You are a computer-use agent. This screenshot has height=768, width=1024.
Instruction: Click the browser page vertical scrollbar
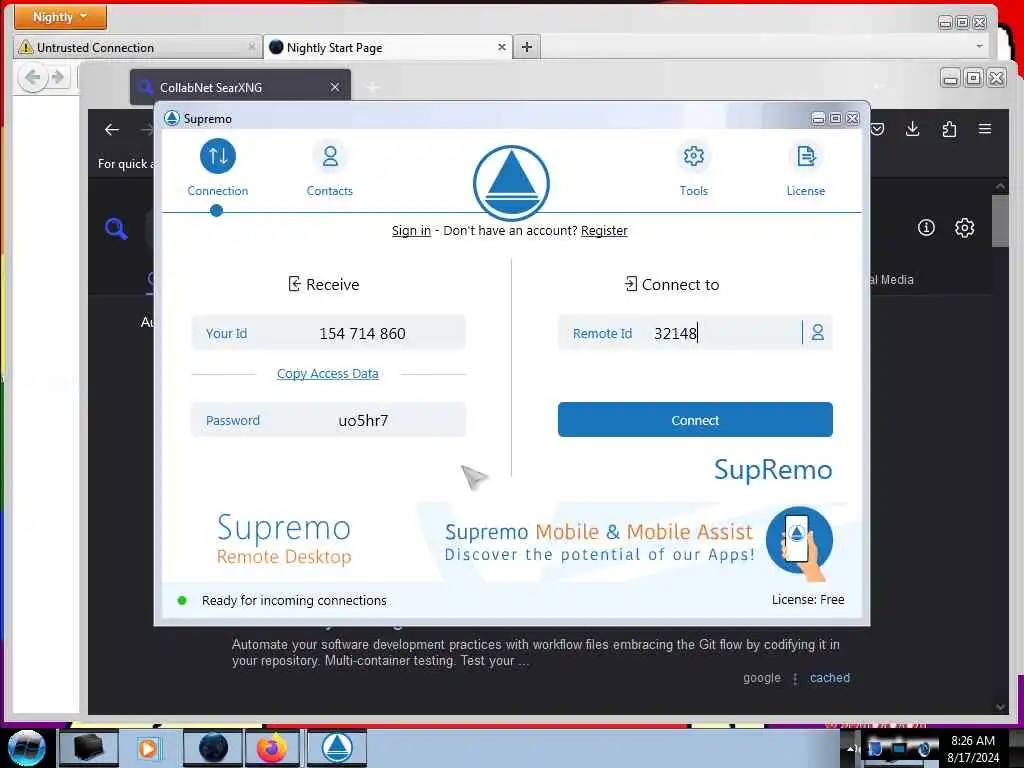[x=1000, y=221]
